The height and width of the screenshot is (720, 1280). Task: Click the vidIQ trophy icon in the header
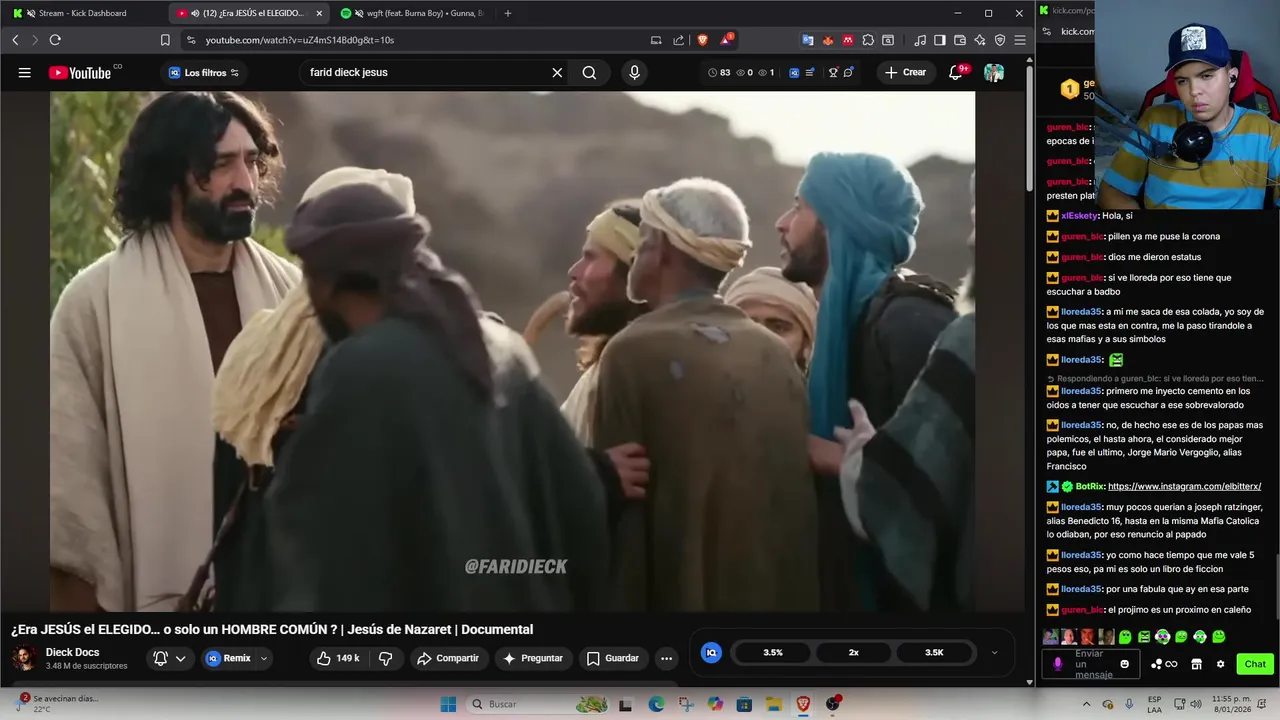[x=832, y=72]
